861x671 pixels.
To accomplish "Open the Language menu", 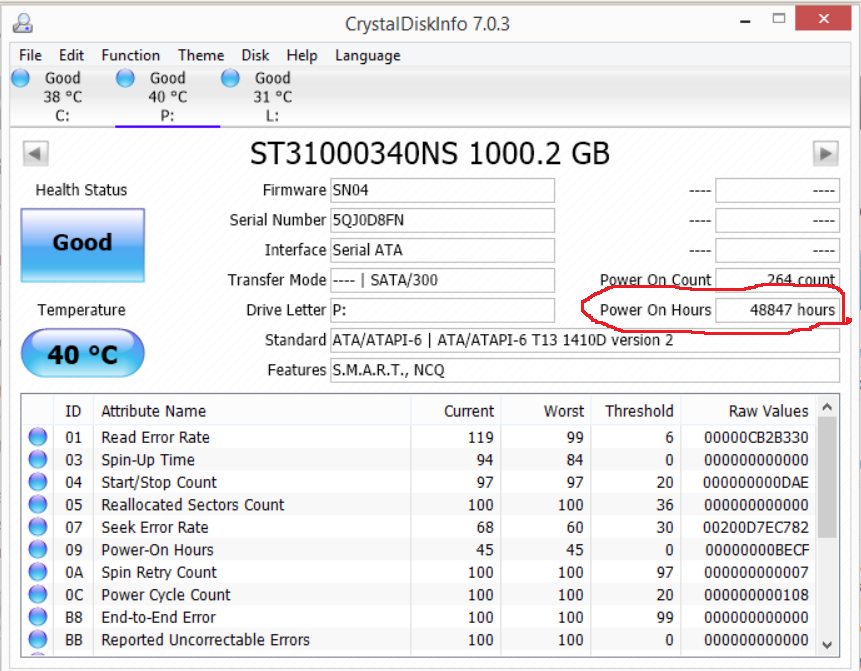I will [368, 55].
